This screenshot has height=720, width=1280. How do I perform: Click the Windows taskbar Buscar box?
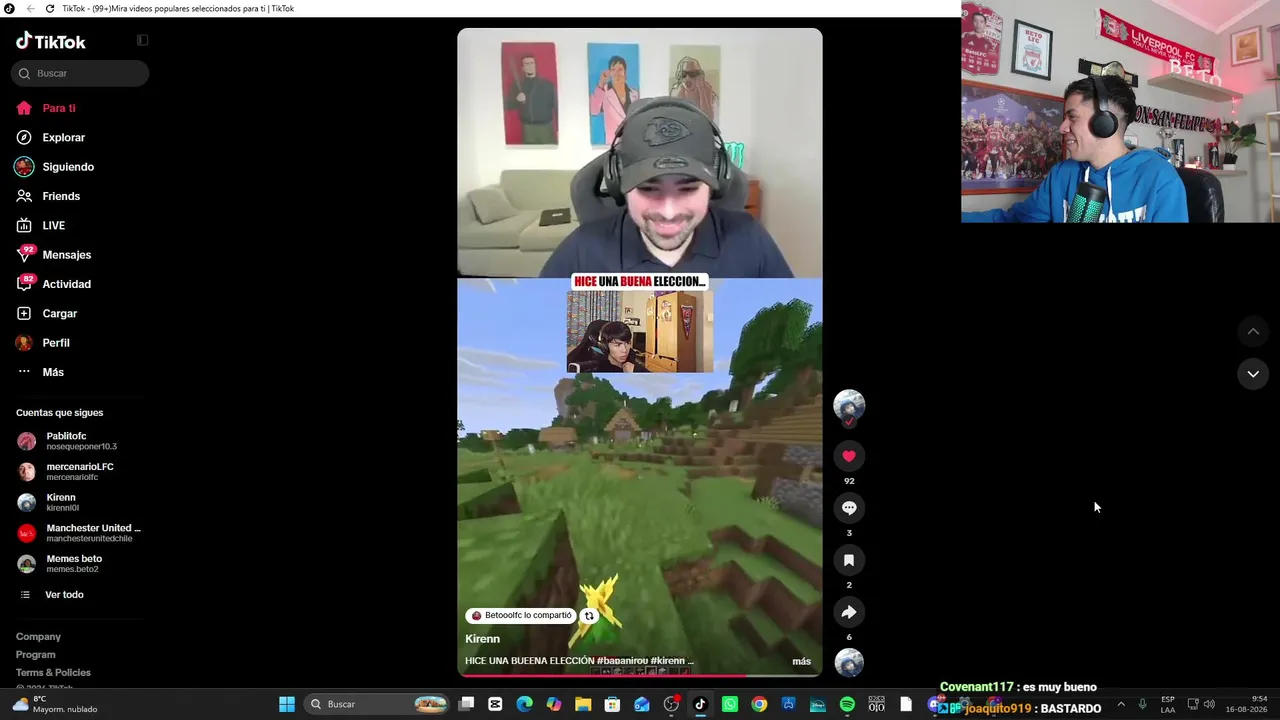pos(378,704)
